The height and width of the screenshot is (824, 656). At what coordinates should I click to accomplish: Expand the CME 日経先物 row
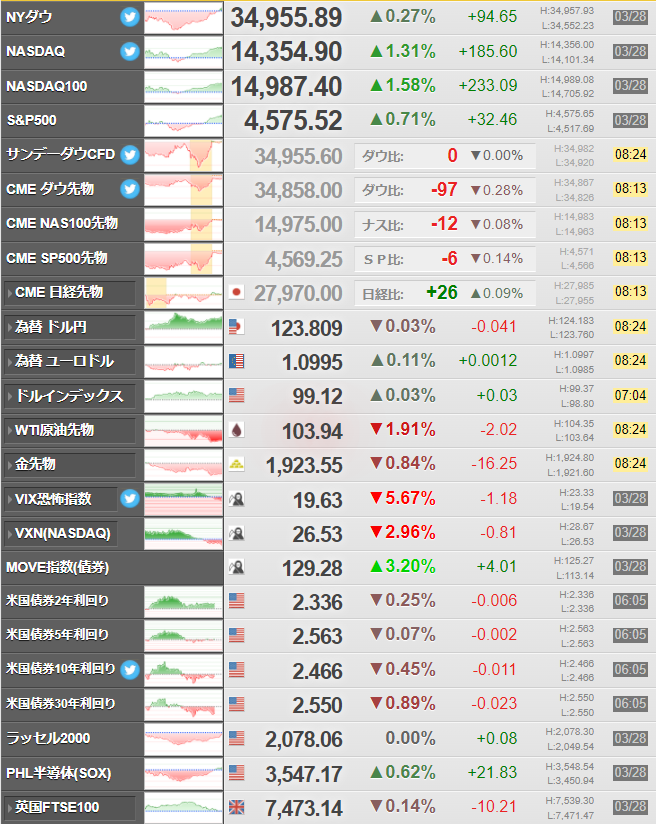[x=69, y=293]
